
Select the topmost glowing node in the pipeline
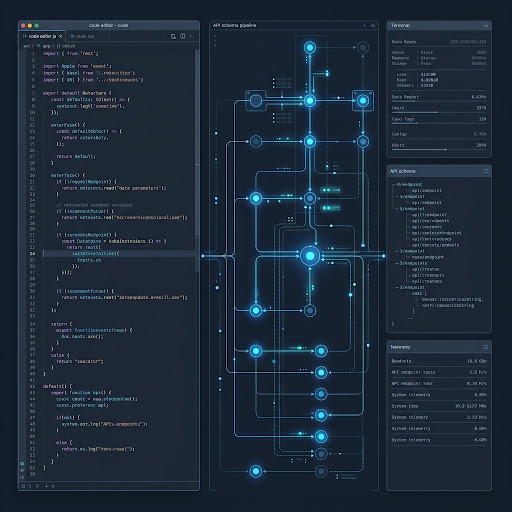[x=310, y=47]
